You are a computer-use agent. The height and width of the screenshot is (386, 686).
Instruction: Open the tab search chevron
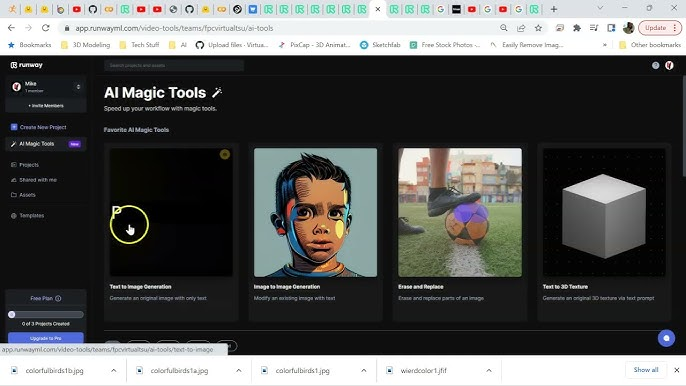[600, 8]
